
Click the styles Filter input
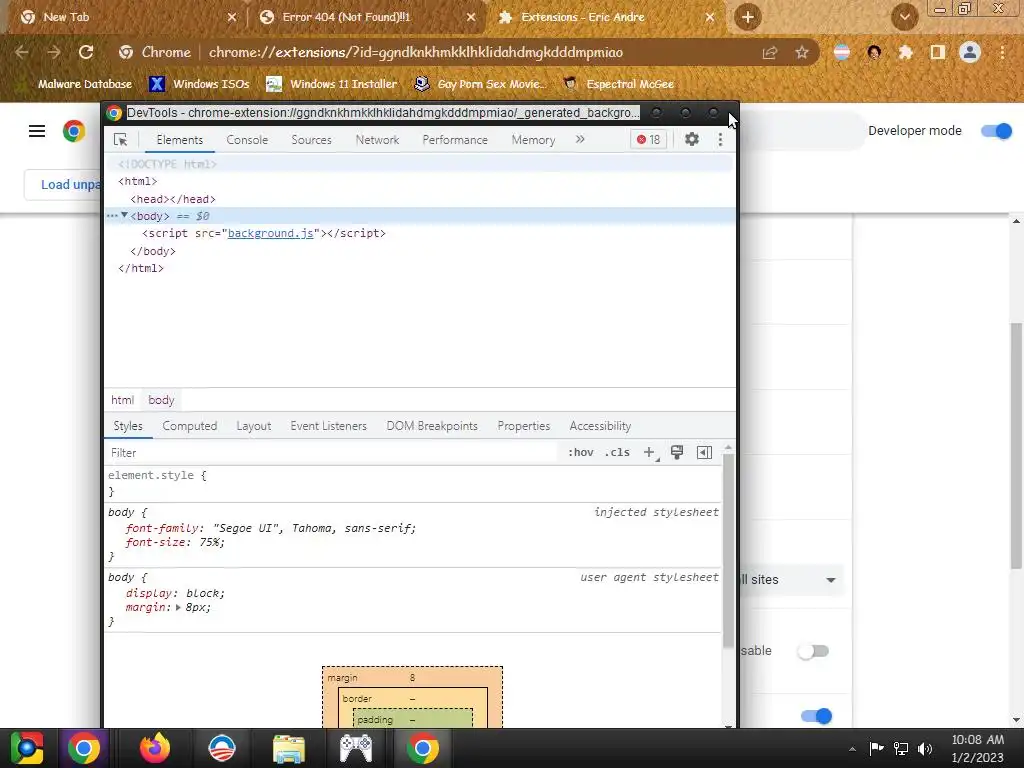pyautogui.click(x=332, y=453)
